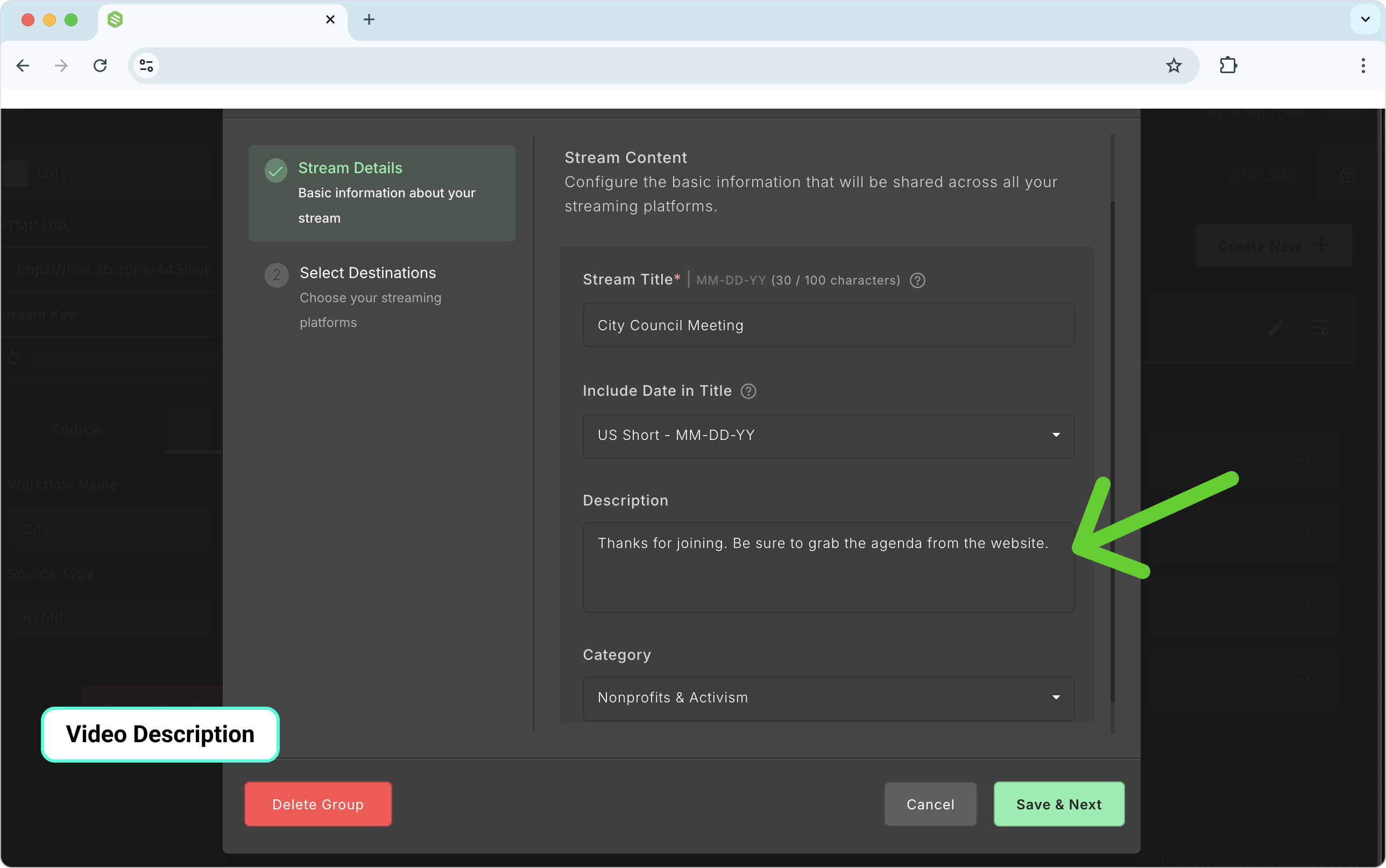Click the OFFLINE help icon in background
The width and height of the screenshot is (1386, 868).
[x=1347, y=176]
